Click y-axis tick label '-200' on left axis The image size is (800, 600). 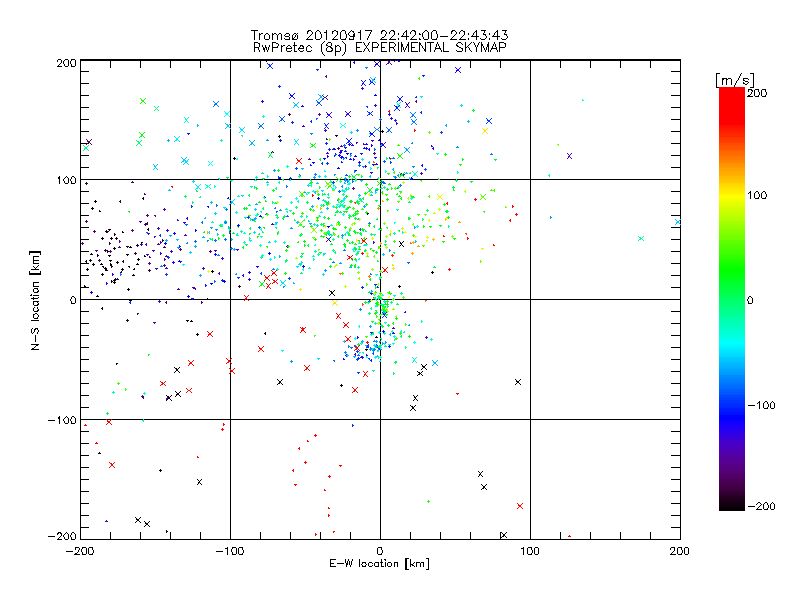62,536
